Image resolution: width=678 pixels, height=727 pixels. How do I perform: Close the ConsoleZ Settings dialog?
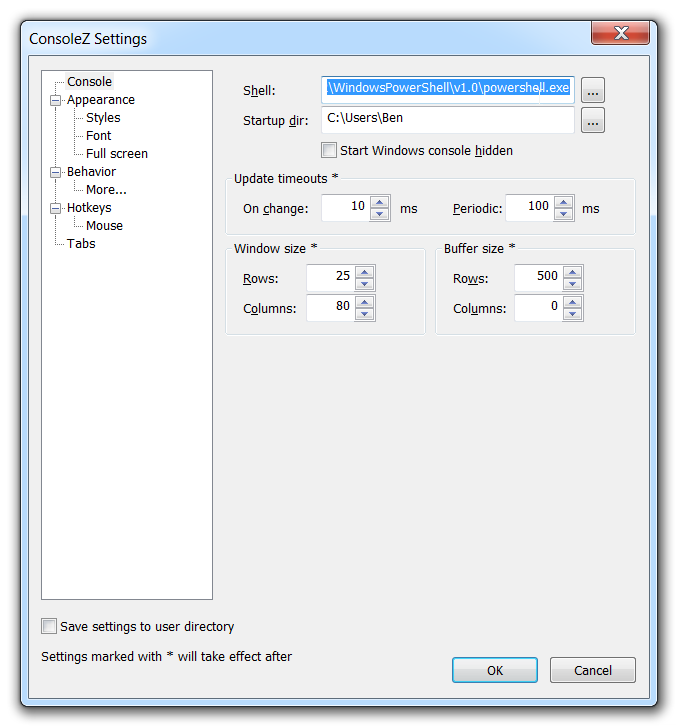tap(620, 33)
